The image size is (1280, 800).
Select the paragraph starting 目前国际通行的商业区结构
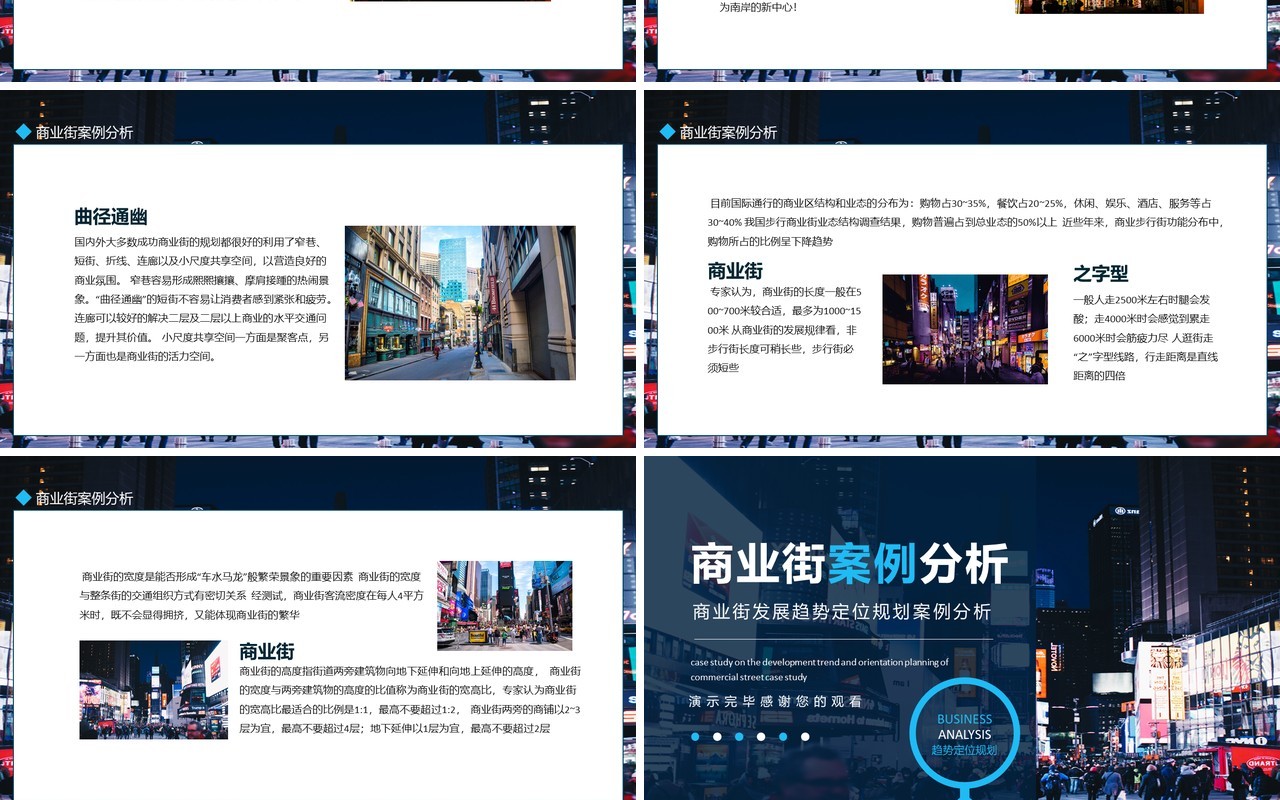(966, 222)
